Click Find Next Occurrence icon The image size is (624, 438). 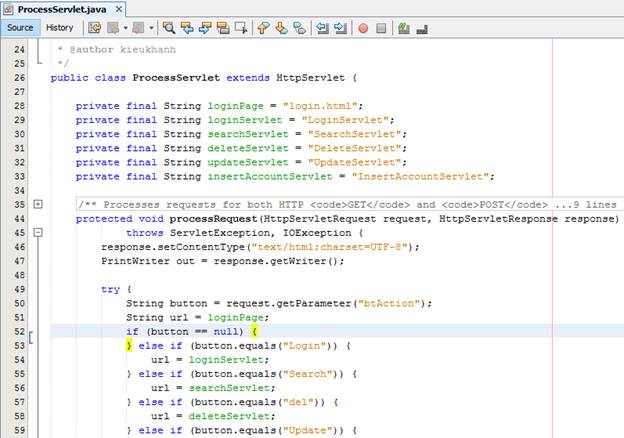pyautogui.click(x=205, y=28)
